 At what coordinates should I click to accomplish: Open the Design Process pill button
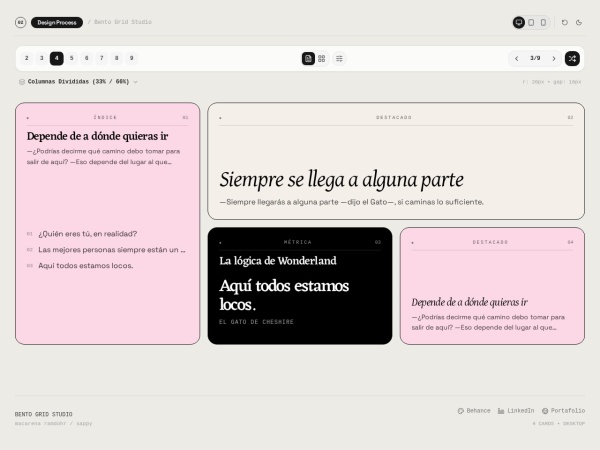coord(57,23)
